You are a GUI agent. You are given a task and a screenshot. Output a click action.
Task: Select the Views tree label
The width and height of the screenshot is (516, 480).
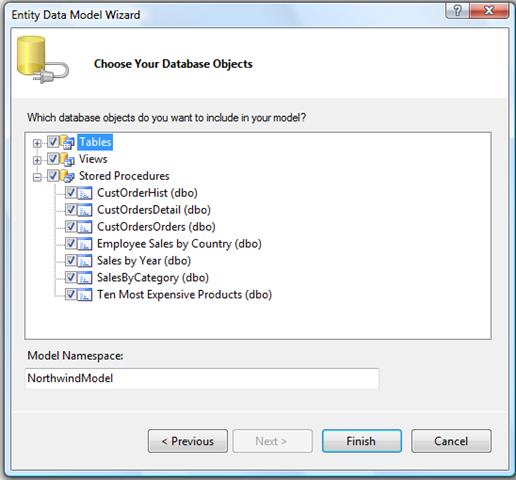pos(93,159)
